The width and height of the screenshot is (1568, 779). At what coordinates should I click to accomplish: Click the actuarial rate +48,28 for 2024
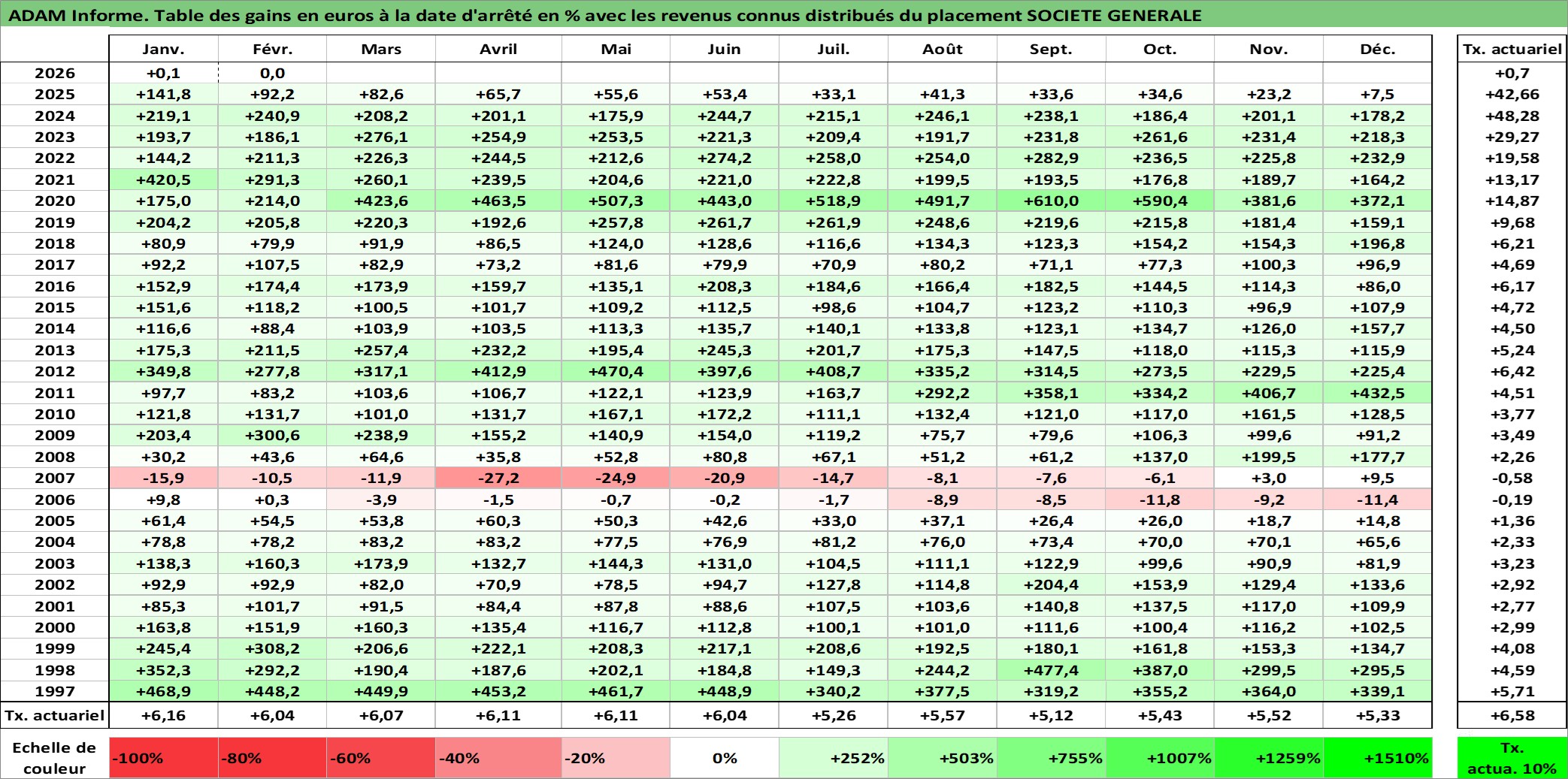coord(1512,116)
